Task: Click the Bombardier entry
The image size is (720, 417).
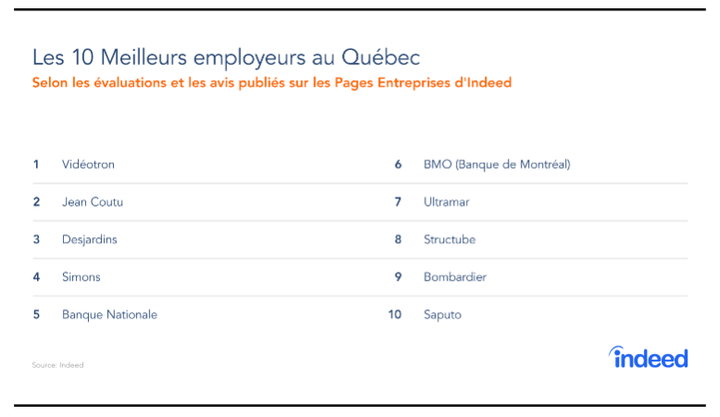Action: point(455,277)
